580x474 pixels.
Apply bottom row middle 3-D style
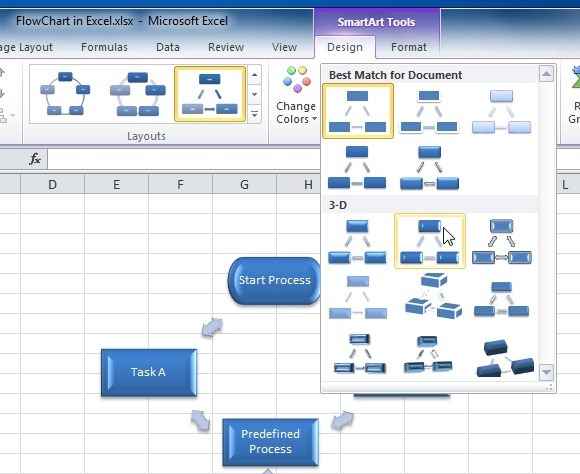click(428, 354)
